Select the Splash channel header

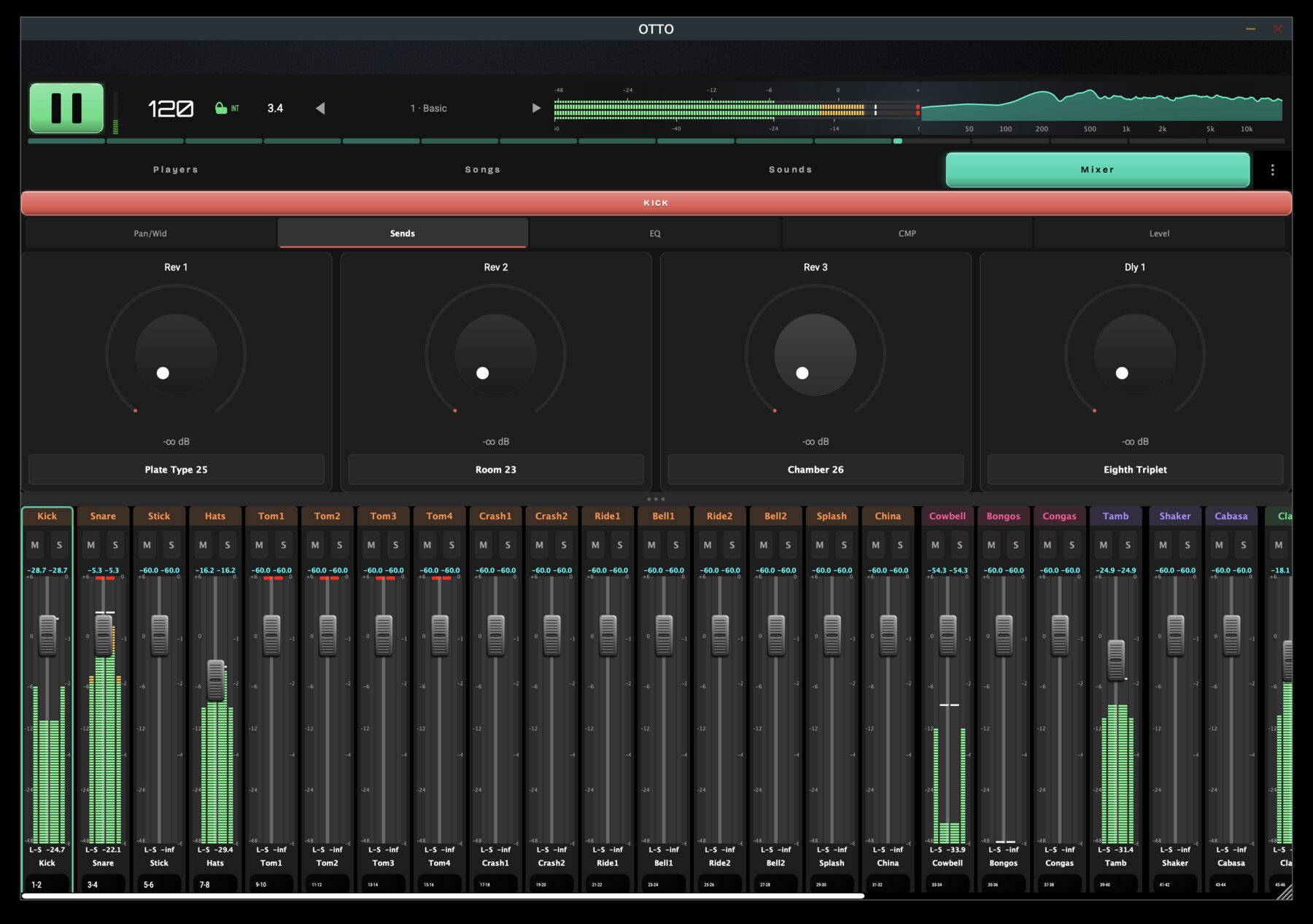click(832, 516)
